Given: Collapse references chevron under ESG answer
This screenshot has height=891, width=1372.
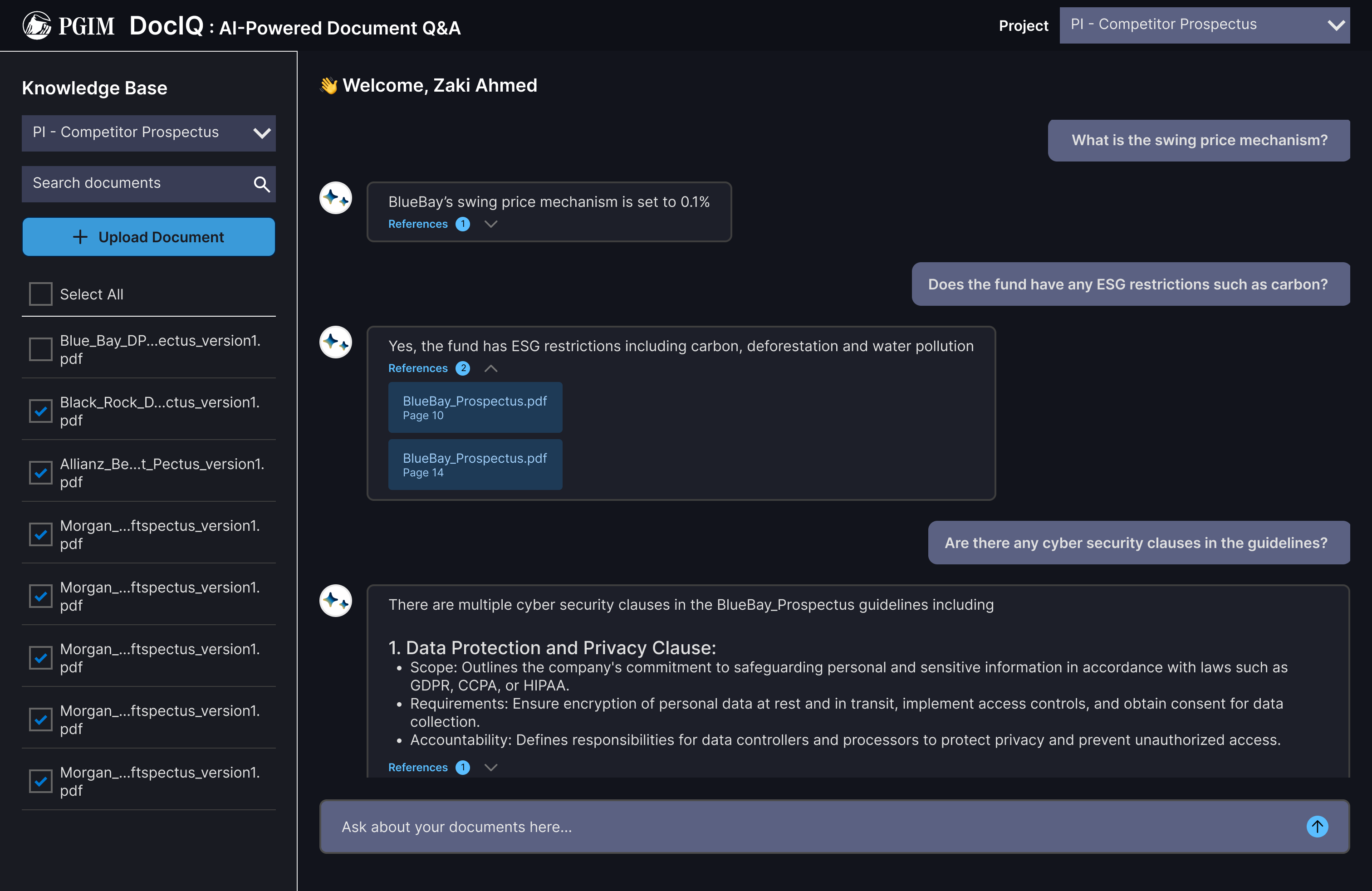Looking at the screenshot, I should pyautogui.click(x=490, y=367).
